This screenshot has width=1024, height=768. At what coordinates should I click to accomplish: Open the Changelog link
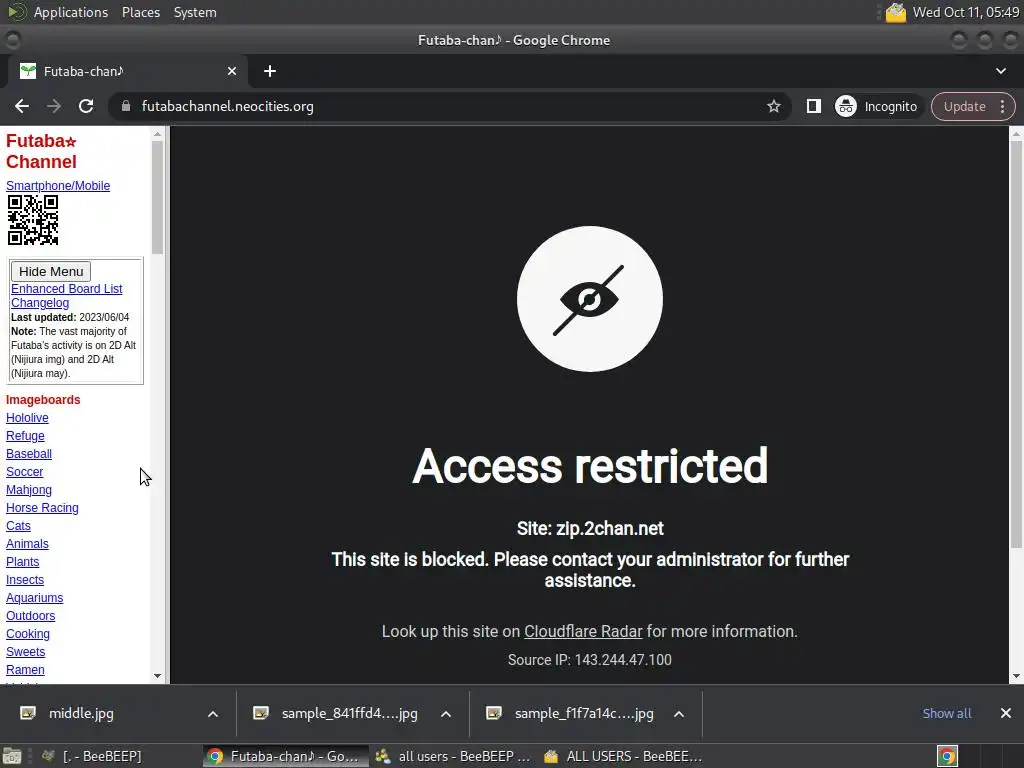click(x=40, y=303)
